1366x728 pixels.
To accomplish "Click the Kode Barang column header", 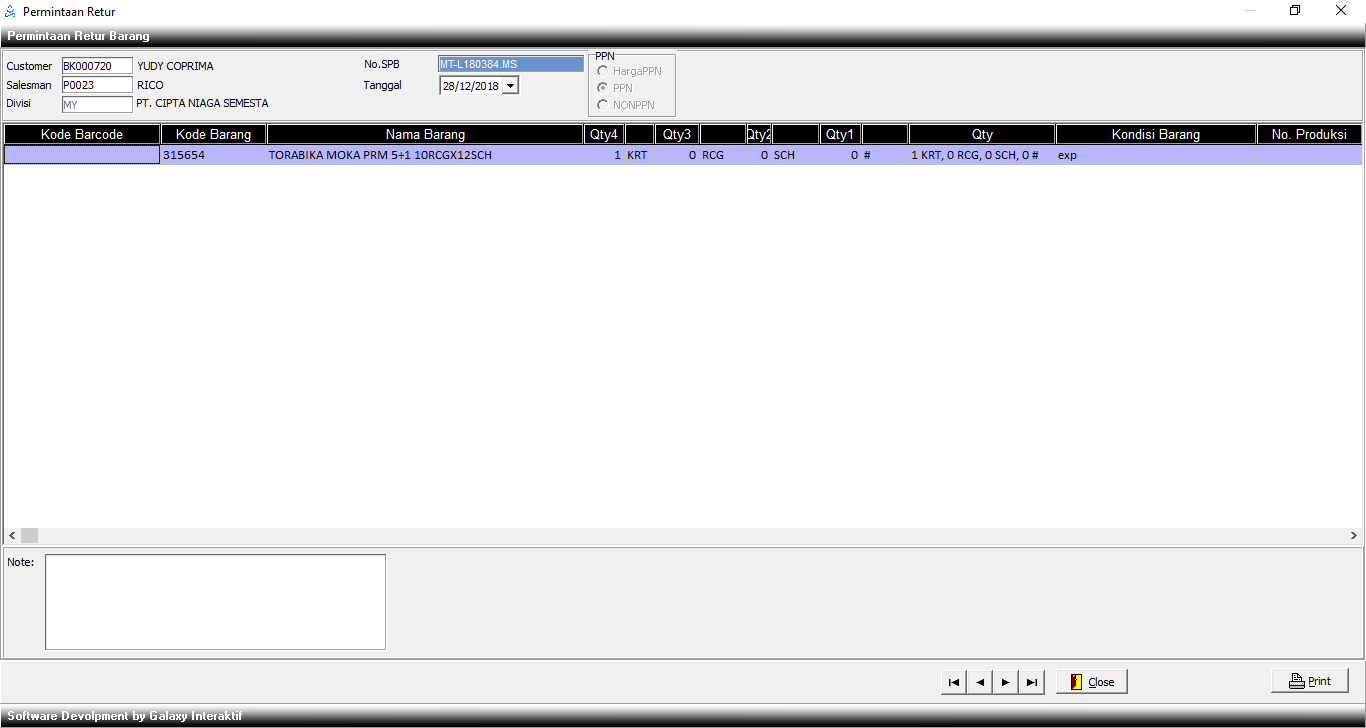I will [213, 134].
